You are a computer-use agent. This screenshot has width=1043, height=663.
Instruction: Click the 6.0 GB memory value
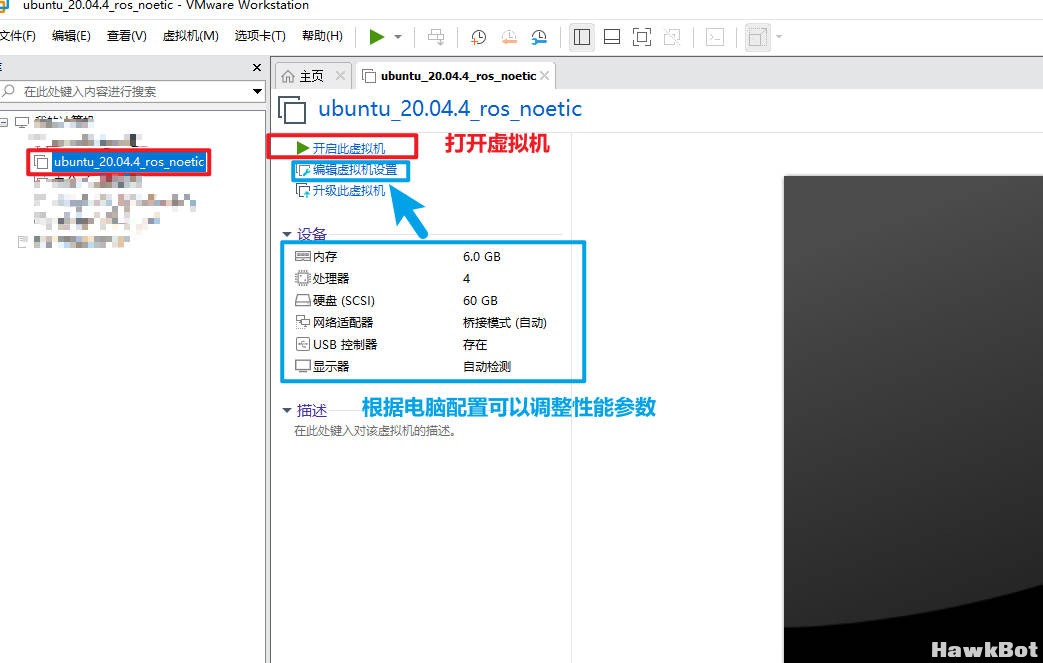pyautogui.click(x=482, y=257)
